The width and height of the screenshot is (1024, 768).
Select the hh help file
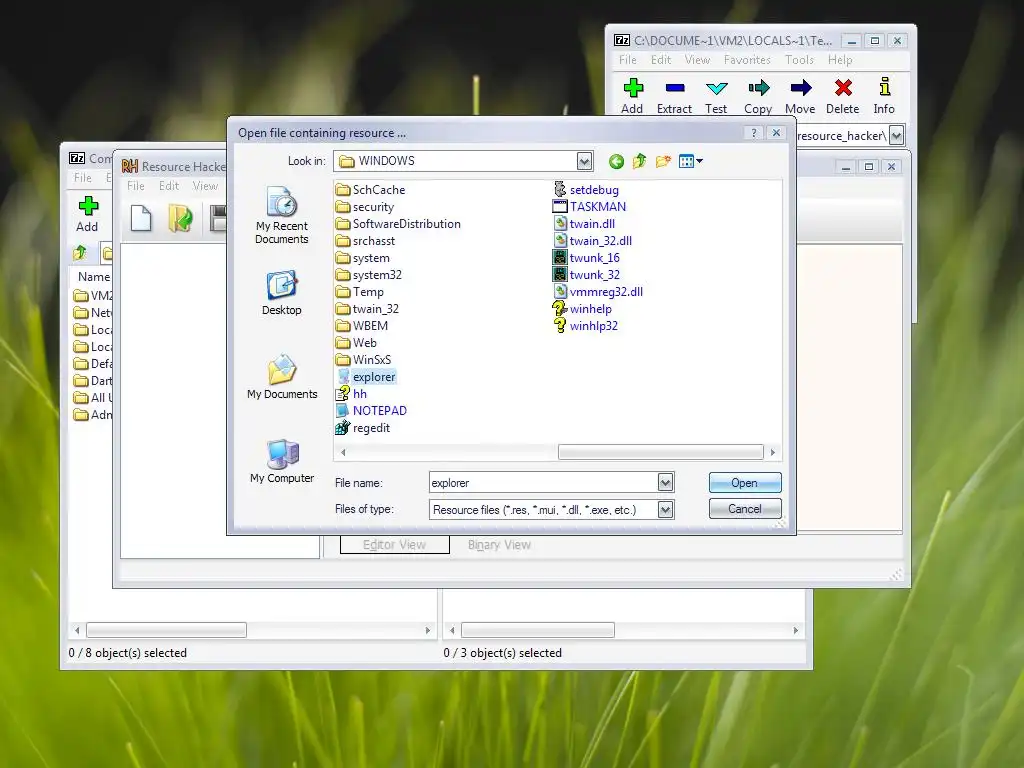point(351,394)
